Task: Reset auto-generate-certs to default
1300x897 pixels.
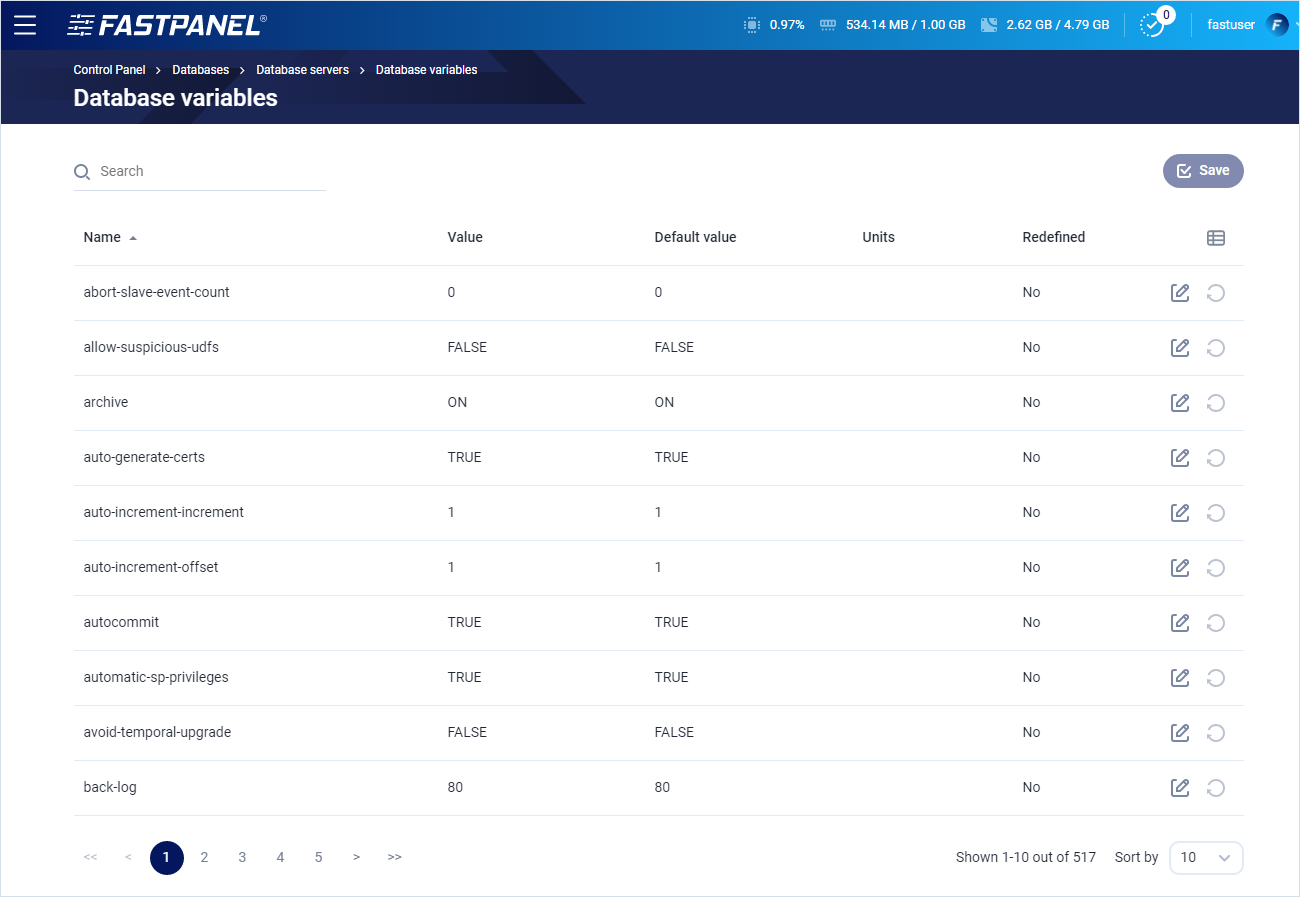Action: pos(1216,458)
